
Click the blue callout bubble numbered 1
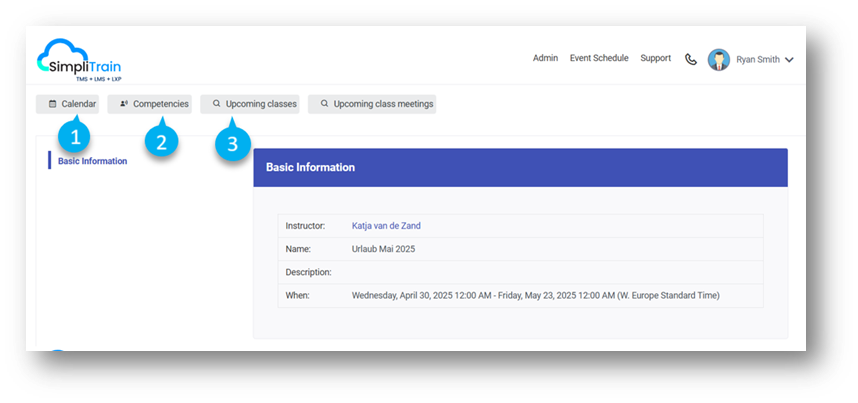pos(74,135)
